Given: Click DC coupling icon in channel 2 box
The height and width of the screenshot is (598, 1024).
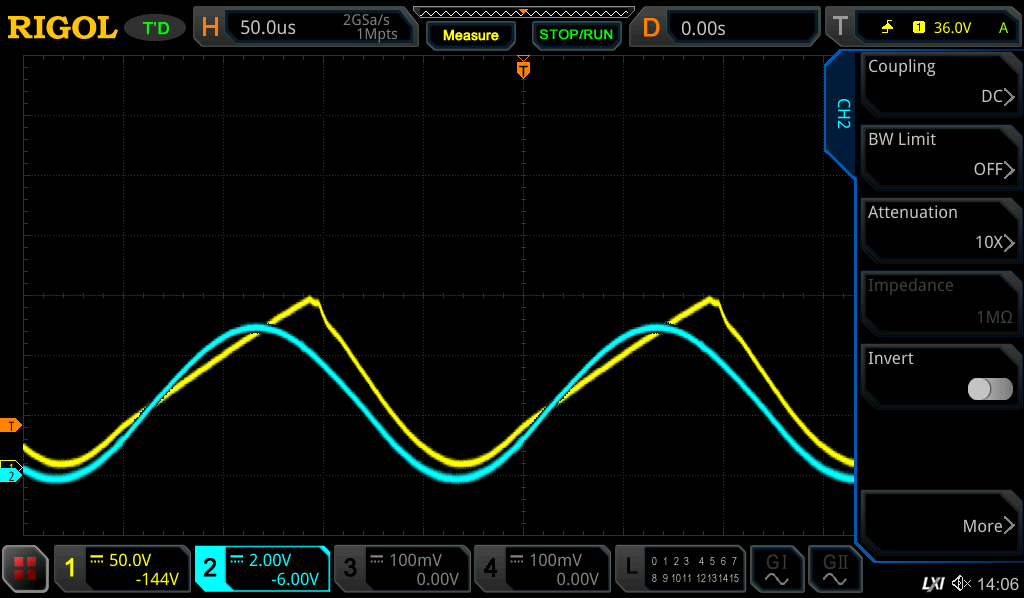Looking at the screenshot, I should [236, 559].
